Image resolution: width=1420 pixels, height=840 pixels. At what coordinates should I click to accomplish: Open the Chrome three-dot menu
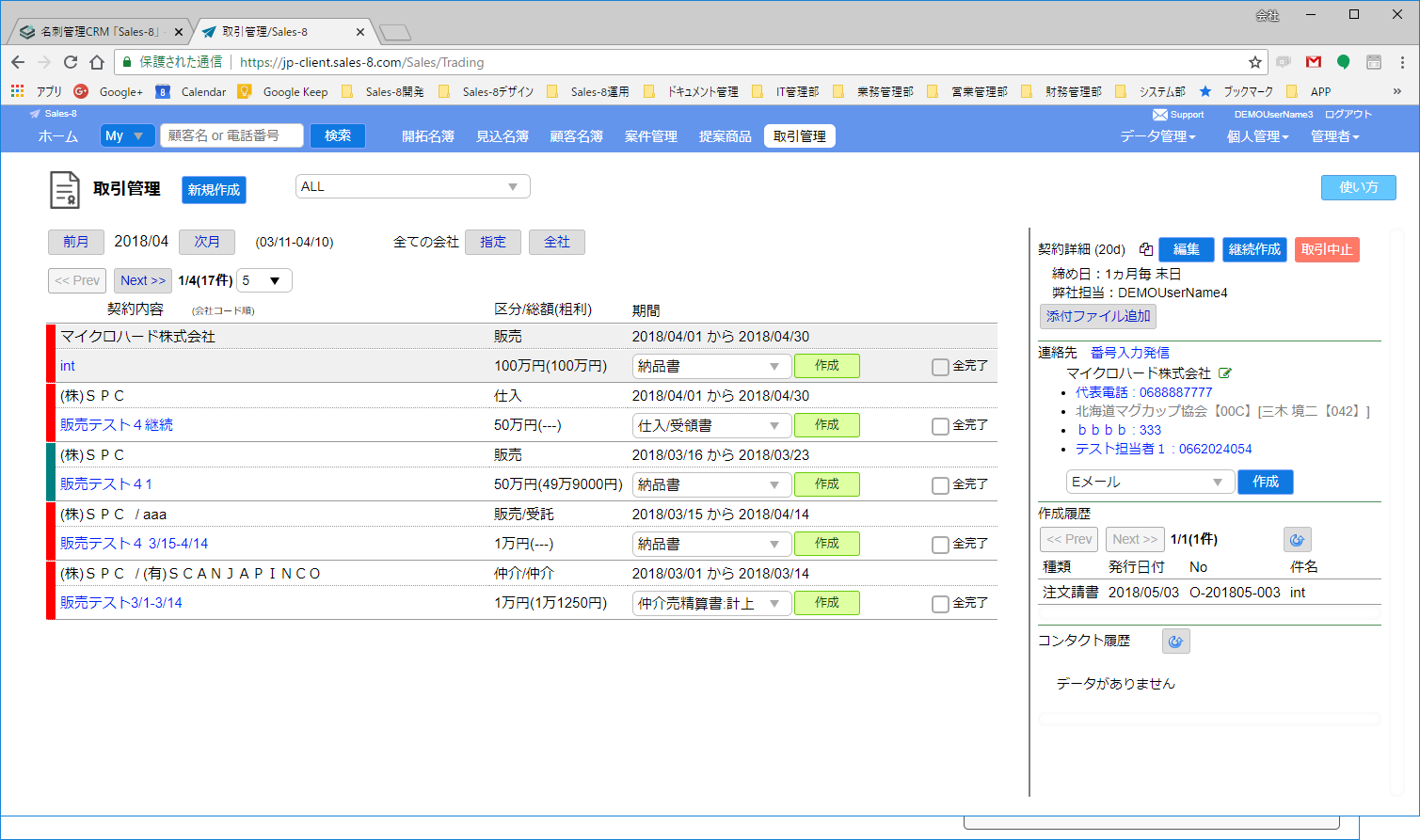[x=1402, y=62]
